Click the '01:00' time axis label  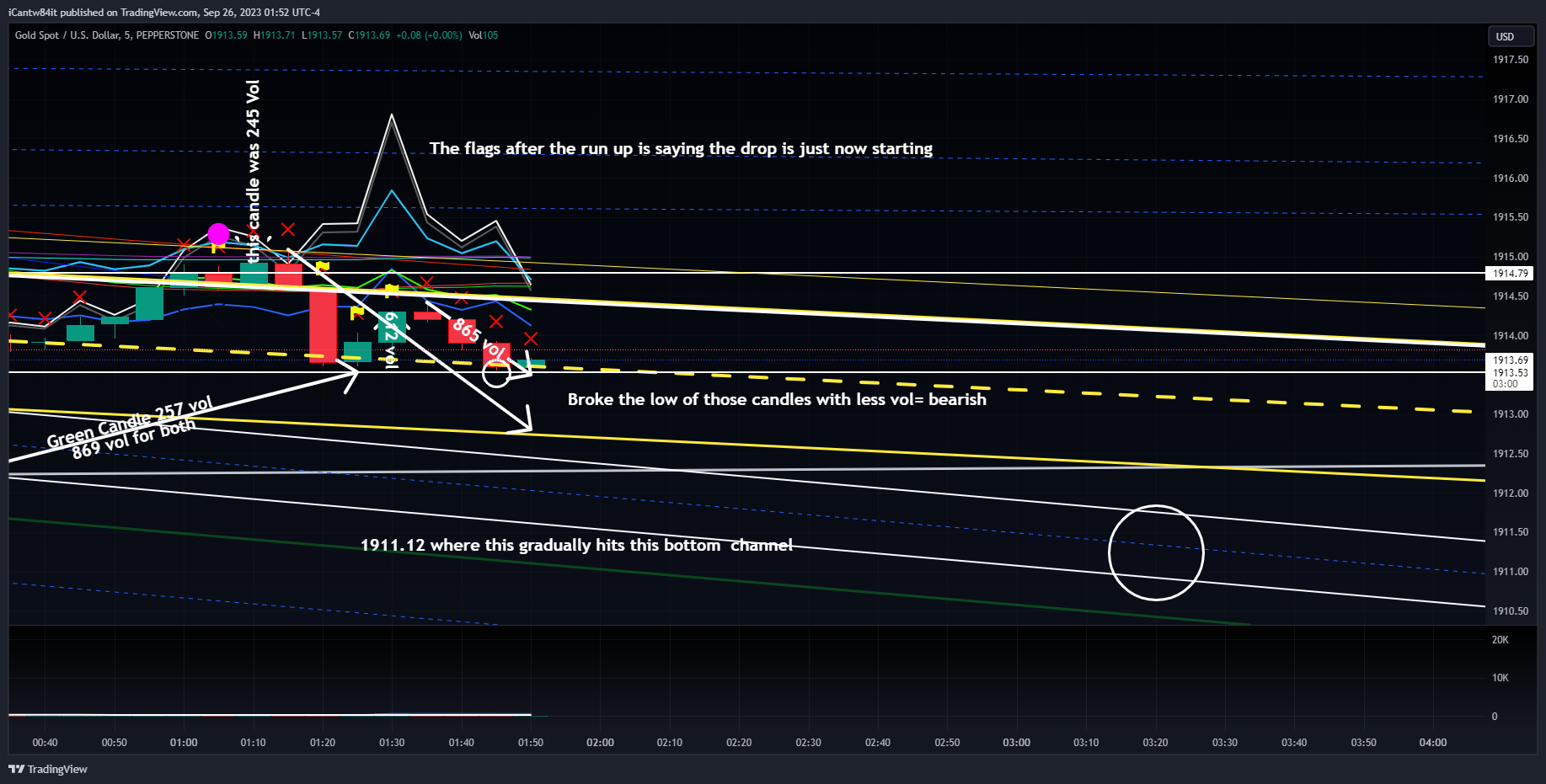(184, 743)
